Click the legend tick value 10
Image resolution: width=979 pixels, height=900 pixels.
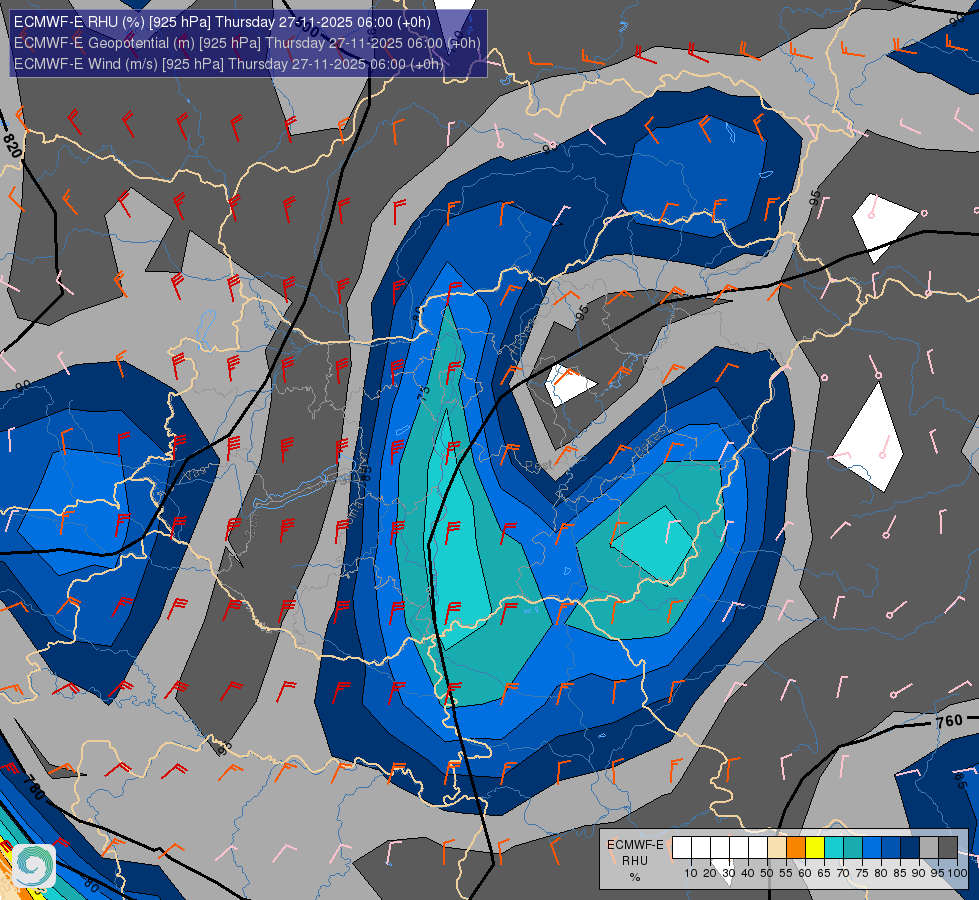(x=691, y=873)
